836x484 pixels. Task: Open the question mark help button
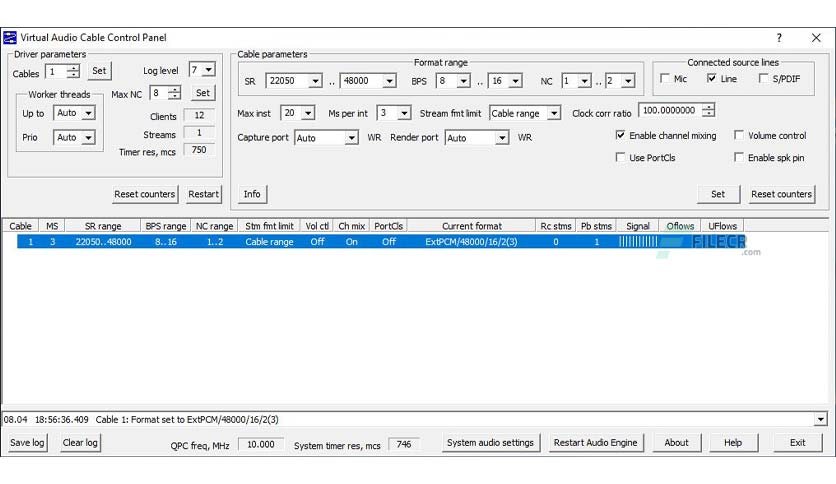tap(779, 38)
